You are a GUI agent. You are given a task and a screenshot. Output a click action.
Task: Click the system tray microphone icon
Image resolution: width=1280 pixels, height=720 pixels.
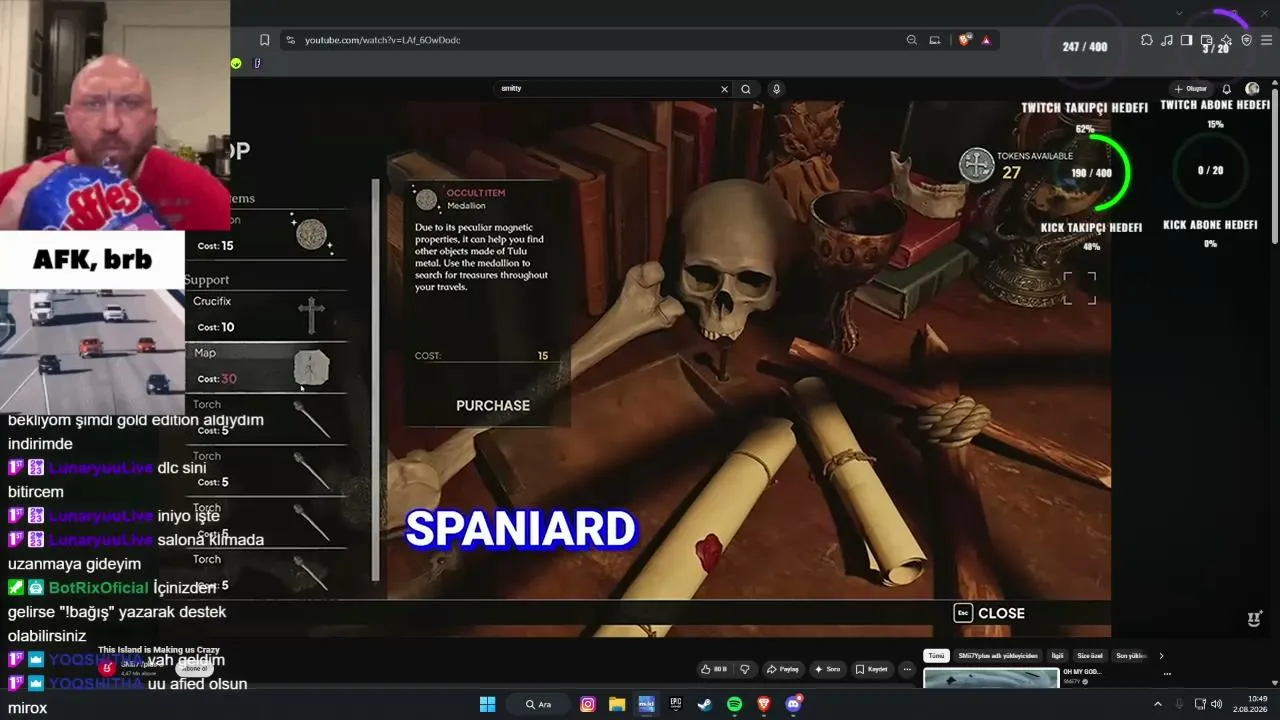[x=1180, y=704]
